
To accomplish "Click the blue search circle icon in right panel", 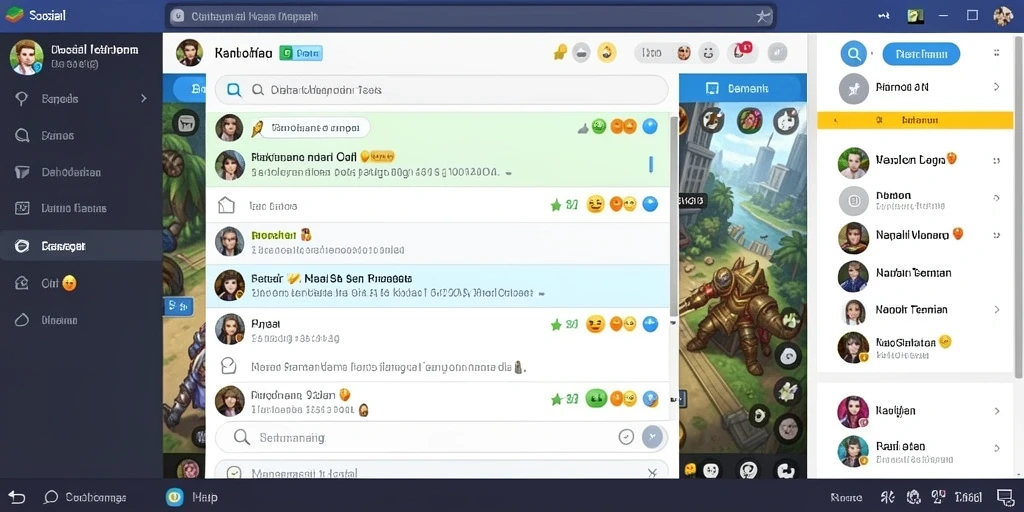I will (853, 53).
